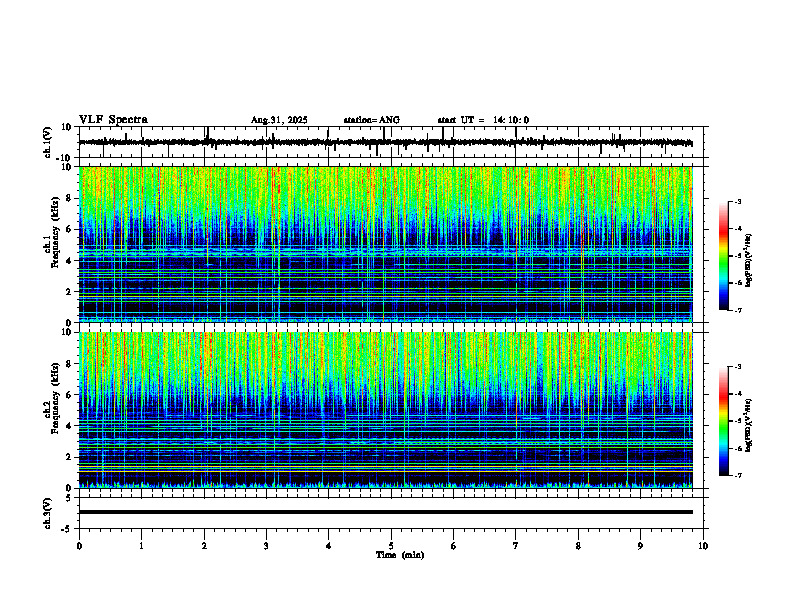Click the 8 kHz tick on ch.1 spectrogram

(70, 198)
